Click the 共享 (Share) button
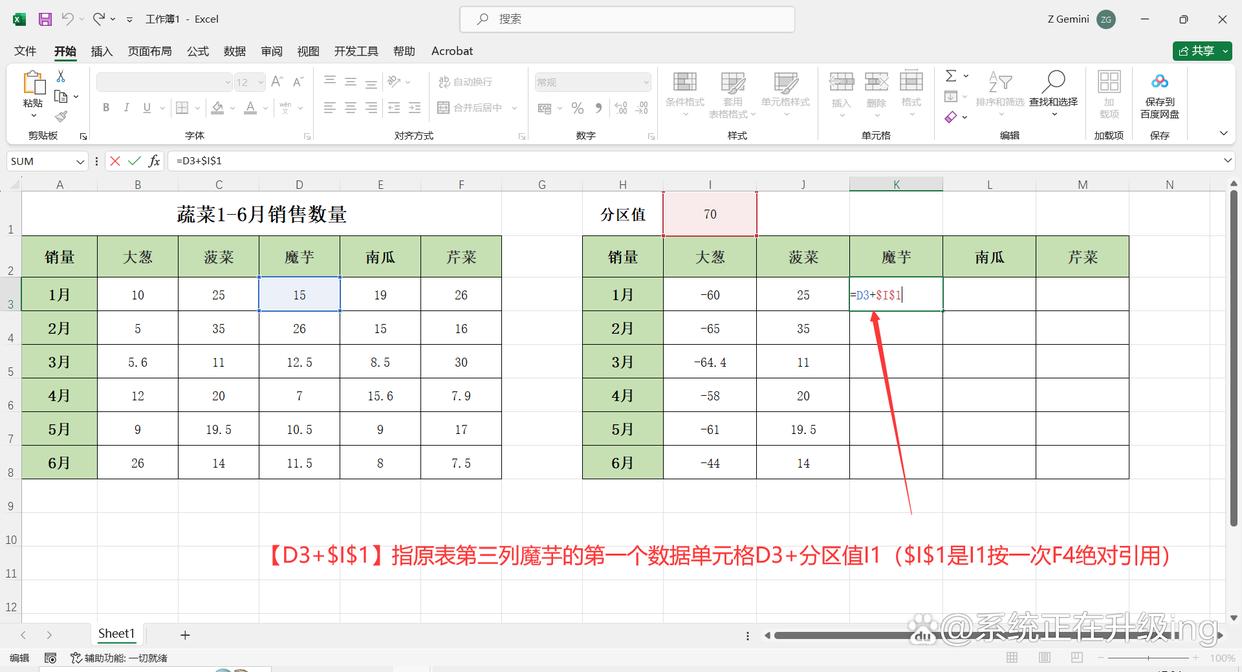This screenshot has height=672, width=1242. [x=1202, y=51]
